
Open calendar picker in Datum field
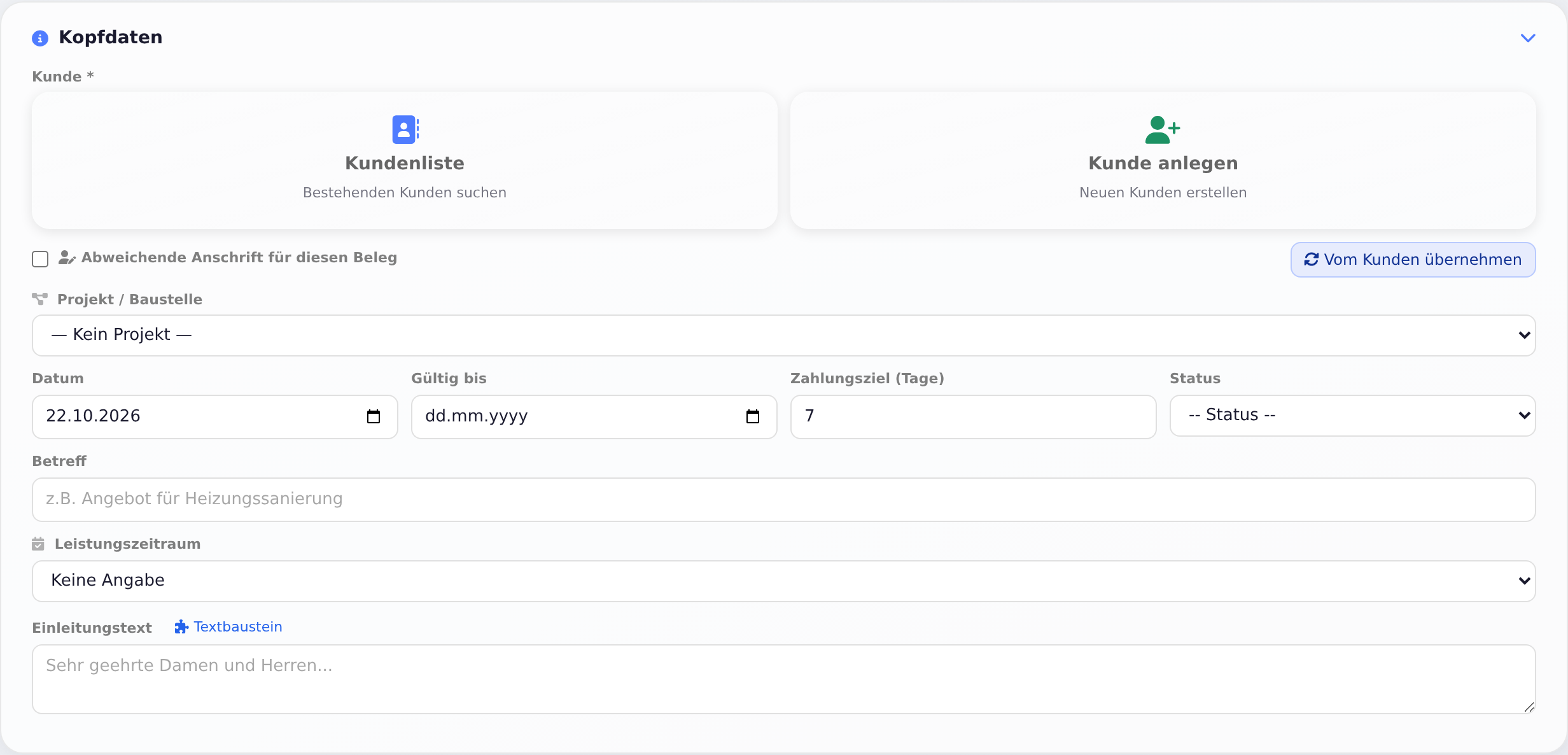(374, 416)
